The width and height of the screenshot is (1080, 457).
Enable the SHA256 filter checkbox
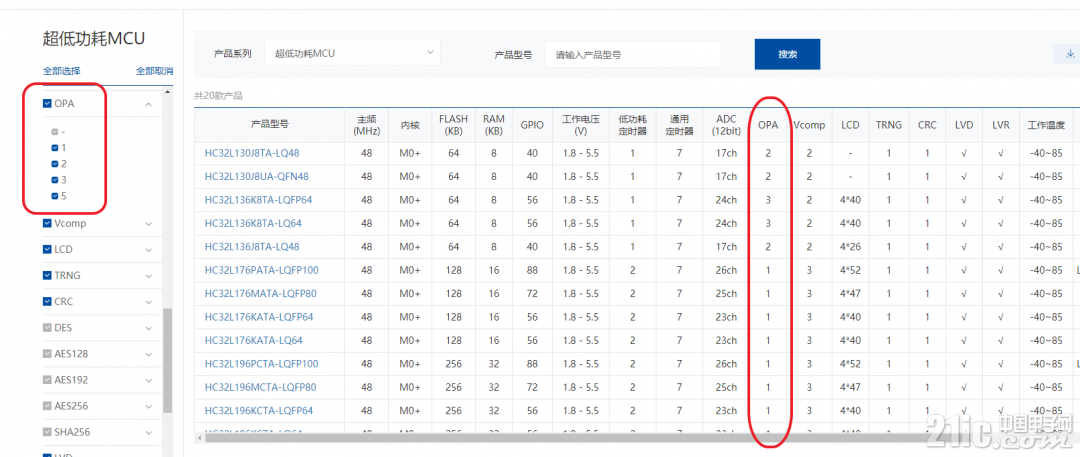tap(47, 433)
